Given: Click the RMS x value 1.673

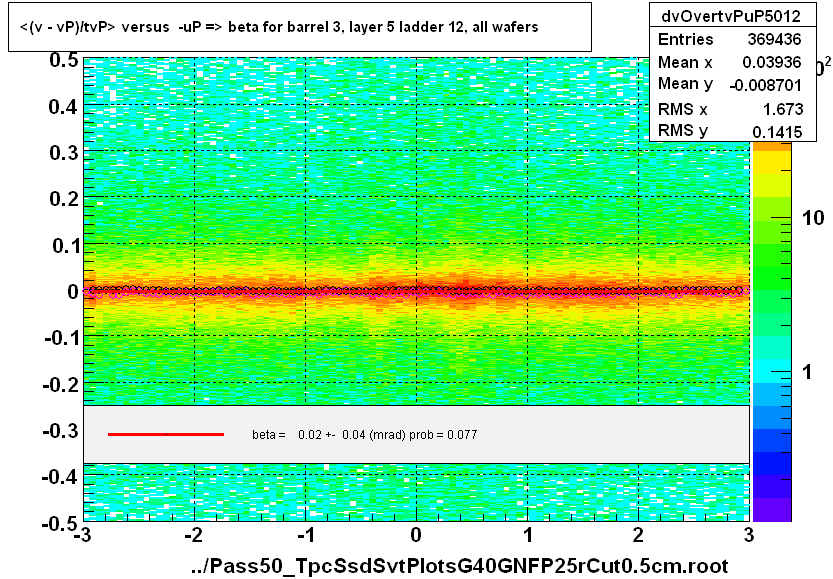Looking at the screenshot, I should [783, 109].
